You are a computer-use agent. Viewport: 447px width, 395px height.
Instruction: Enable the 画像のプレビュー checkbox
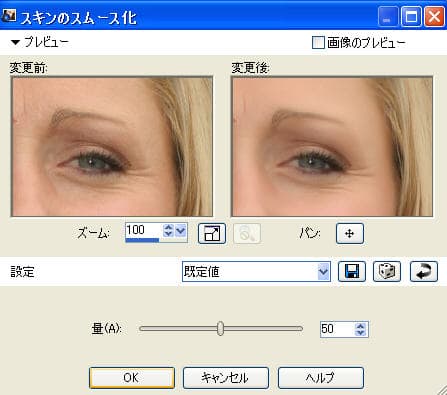pyautogui.click(x=318, y=43)
